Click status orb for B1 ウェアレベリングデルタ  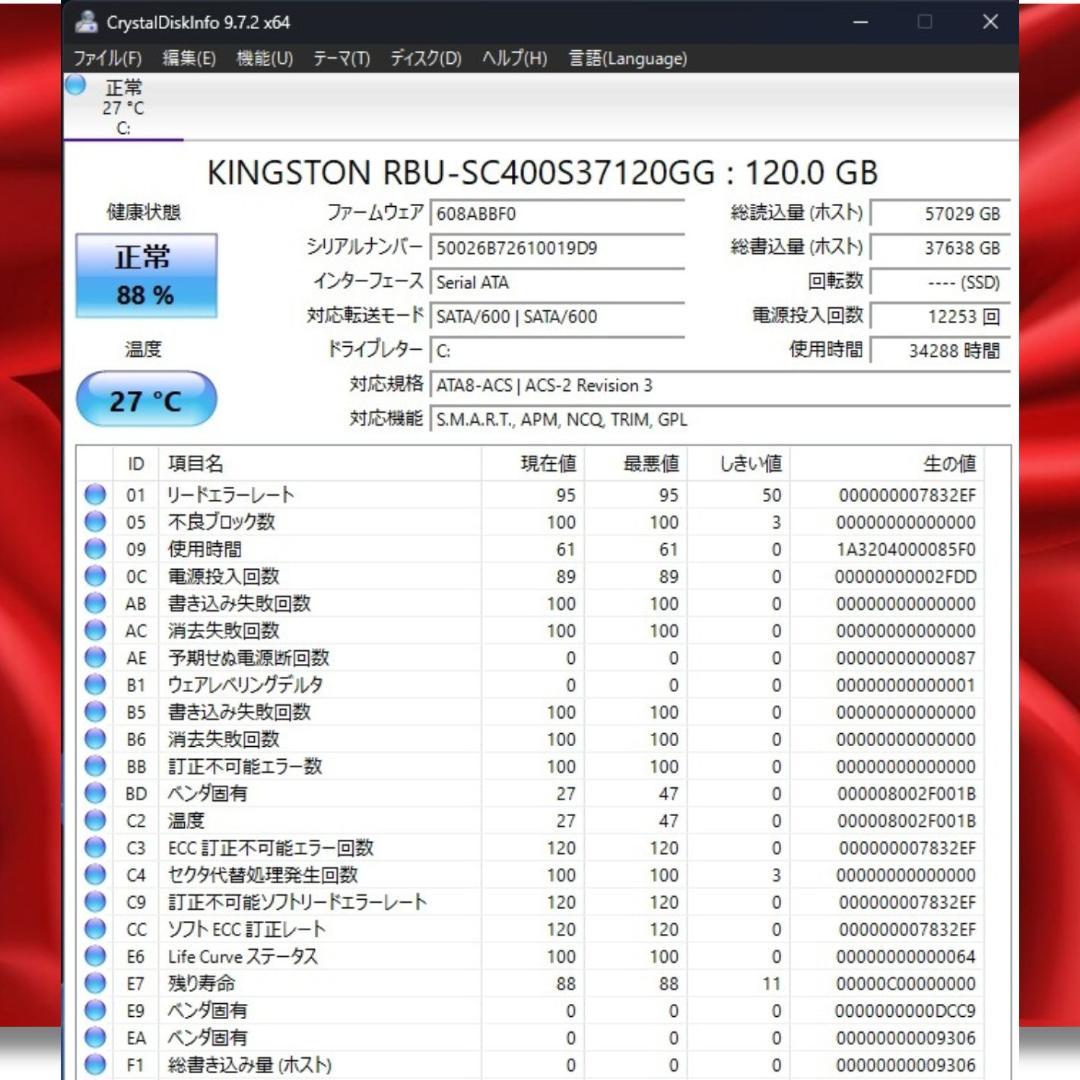pos(95,685)
